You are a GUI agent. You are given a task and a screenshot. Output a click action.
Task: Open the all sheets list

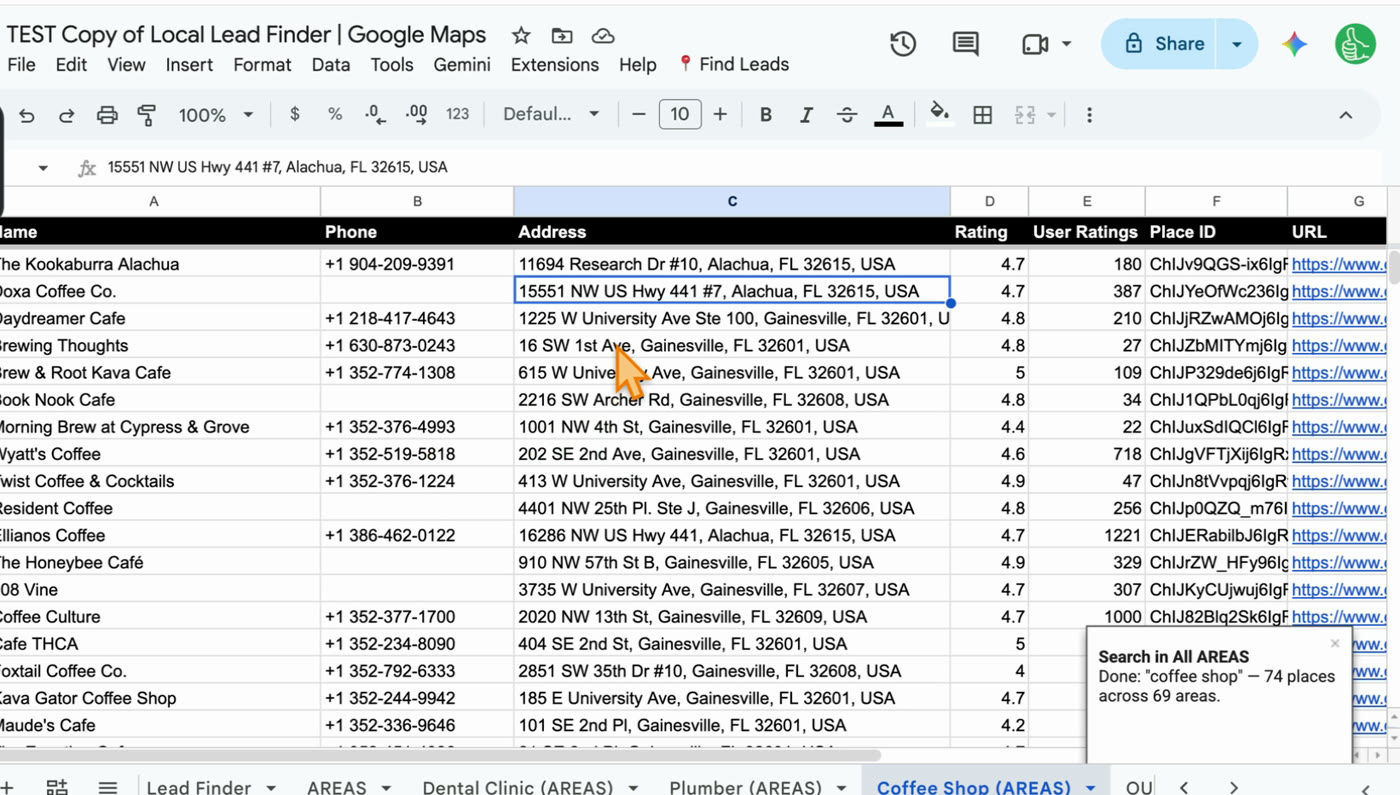pos(108,788)
